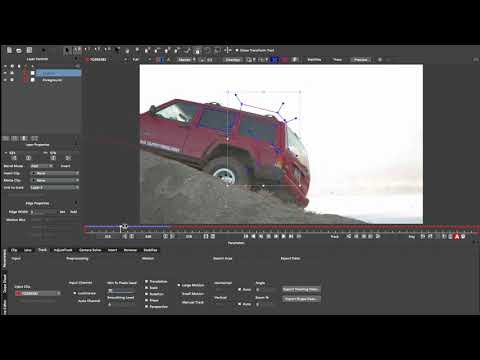Click the stop tracking button
This screenshot has width=480, height=360.
(364, 236)
